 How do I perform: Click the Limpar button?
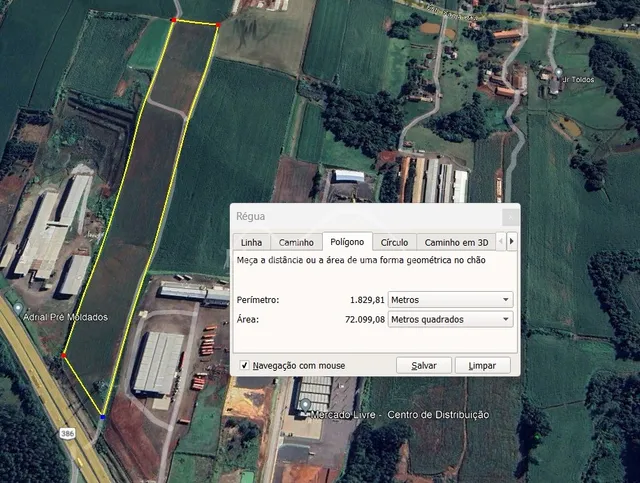click(x=482, y=365)
